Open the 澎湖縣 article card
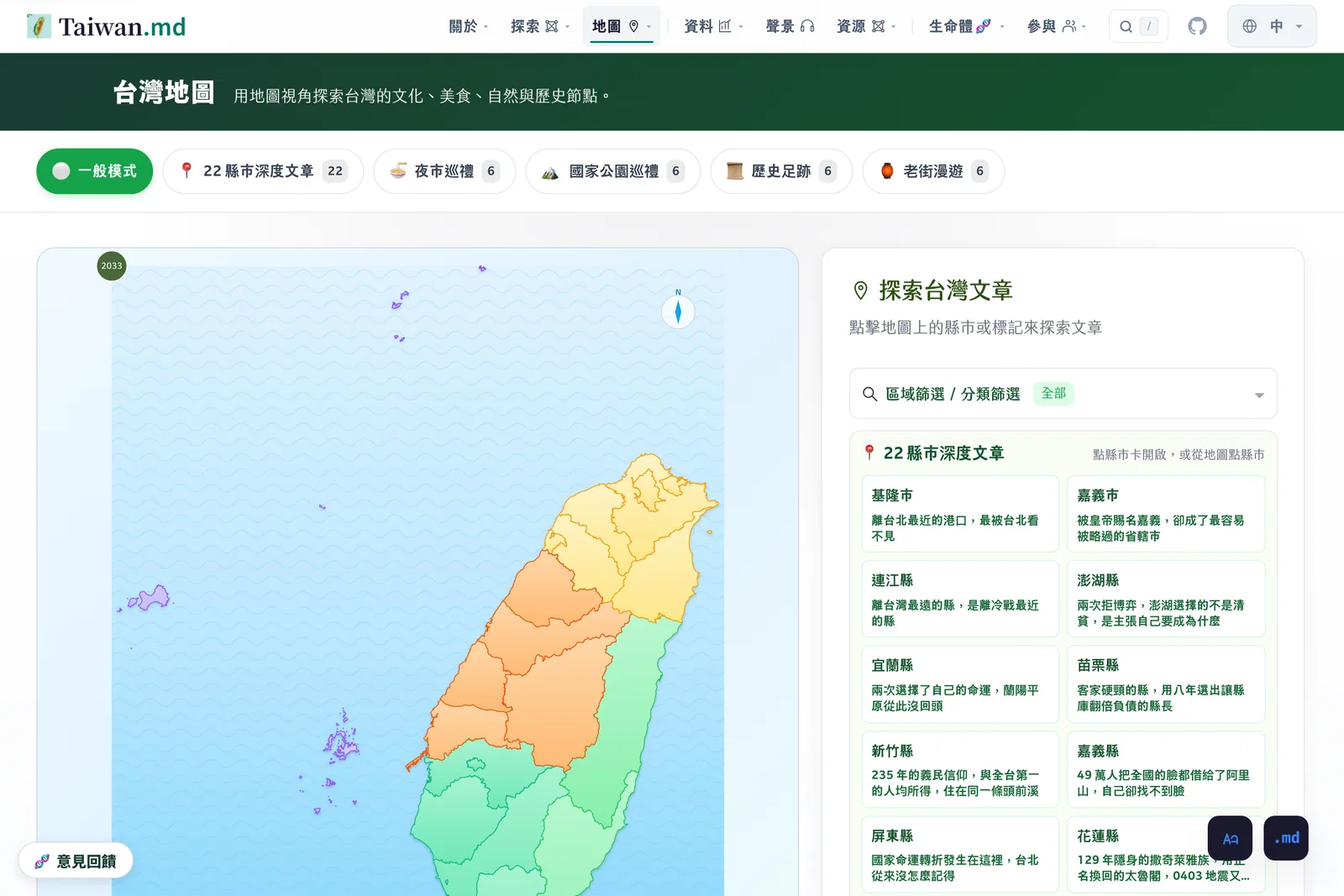 (1166, 599)
